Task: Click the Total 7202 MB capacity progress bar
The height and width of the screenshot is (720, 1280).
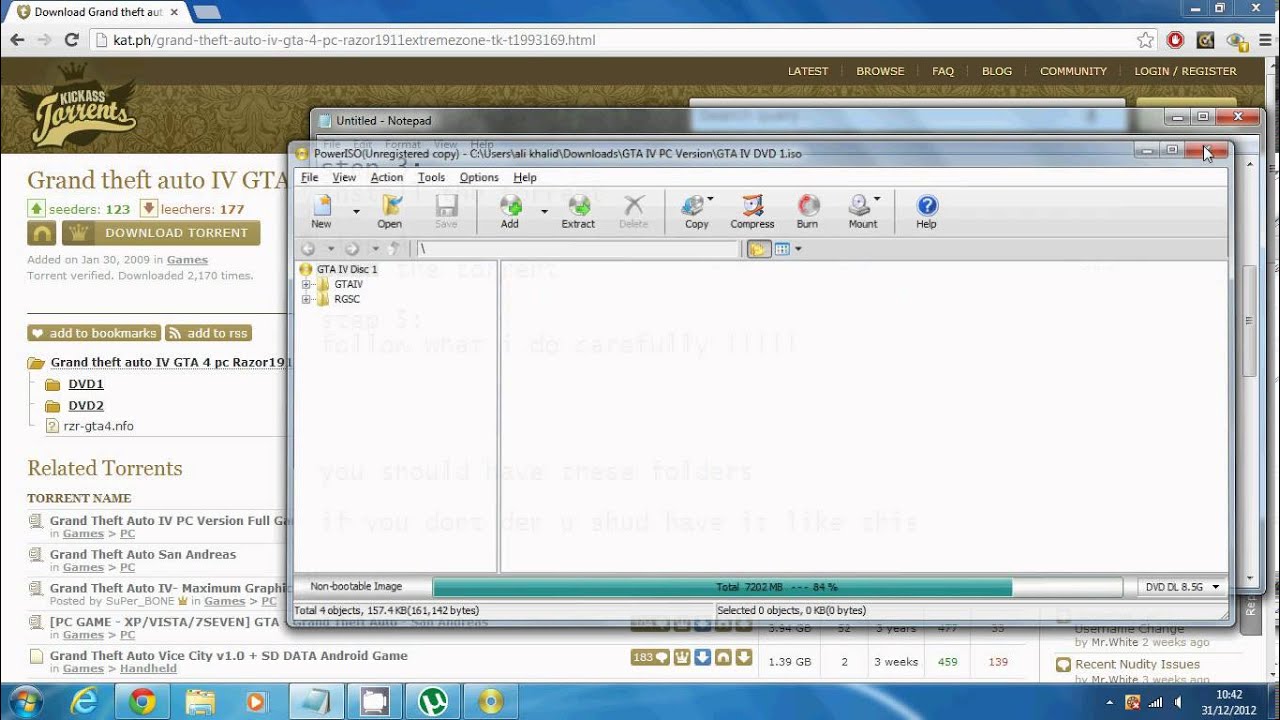Action: [x=776, y=587]
